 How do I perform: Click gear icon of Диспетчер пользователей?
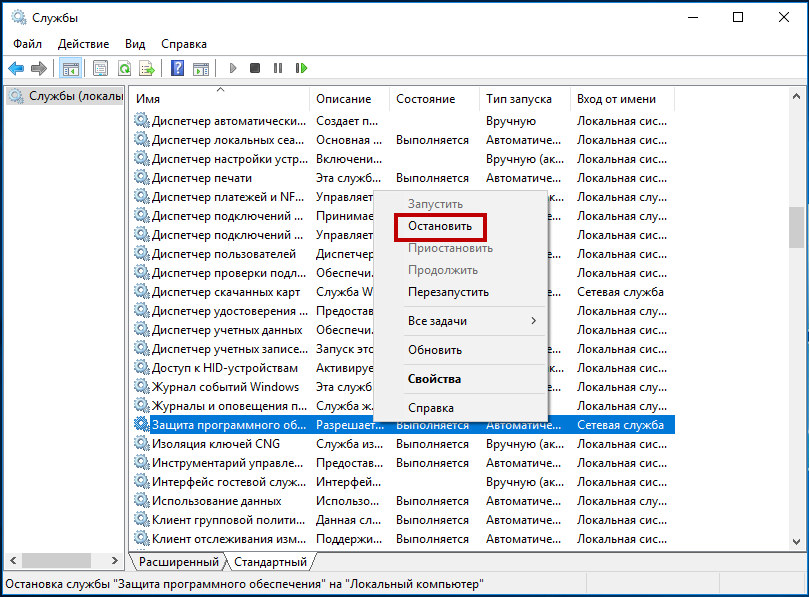[141, 254]
